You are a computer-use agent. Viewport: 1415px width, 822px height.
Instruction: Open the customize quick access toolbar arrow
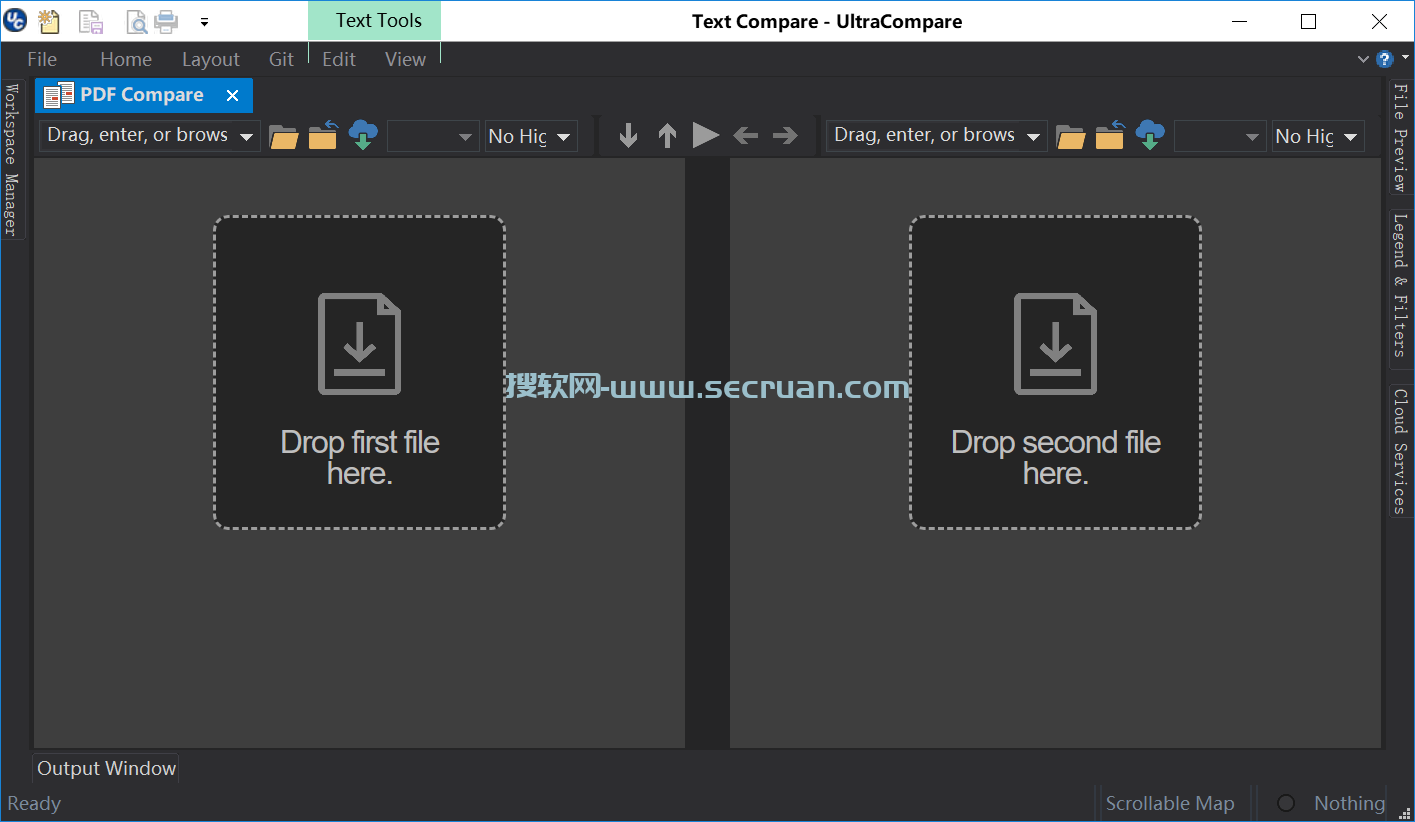(x=204, y=21)
